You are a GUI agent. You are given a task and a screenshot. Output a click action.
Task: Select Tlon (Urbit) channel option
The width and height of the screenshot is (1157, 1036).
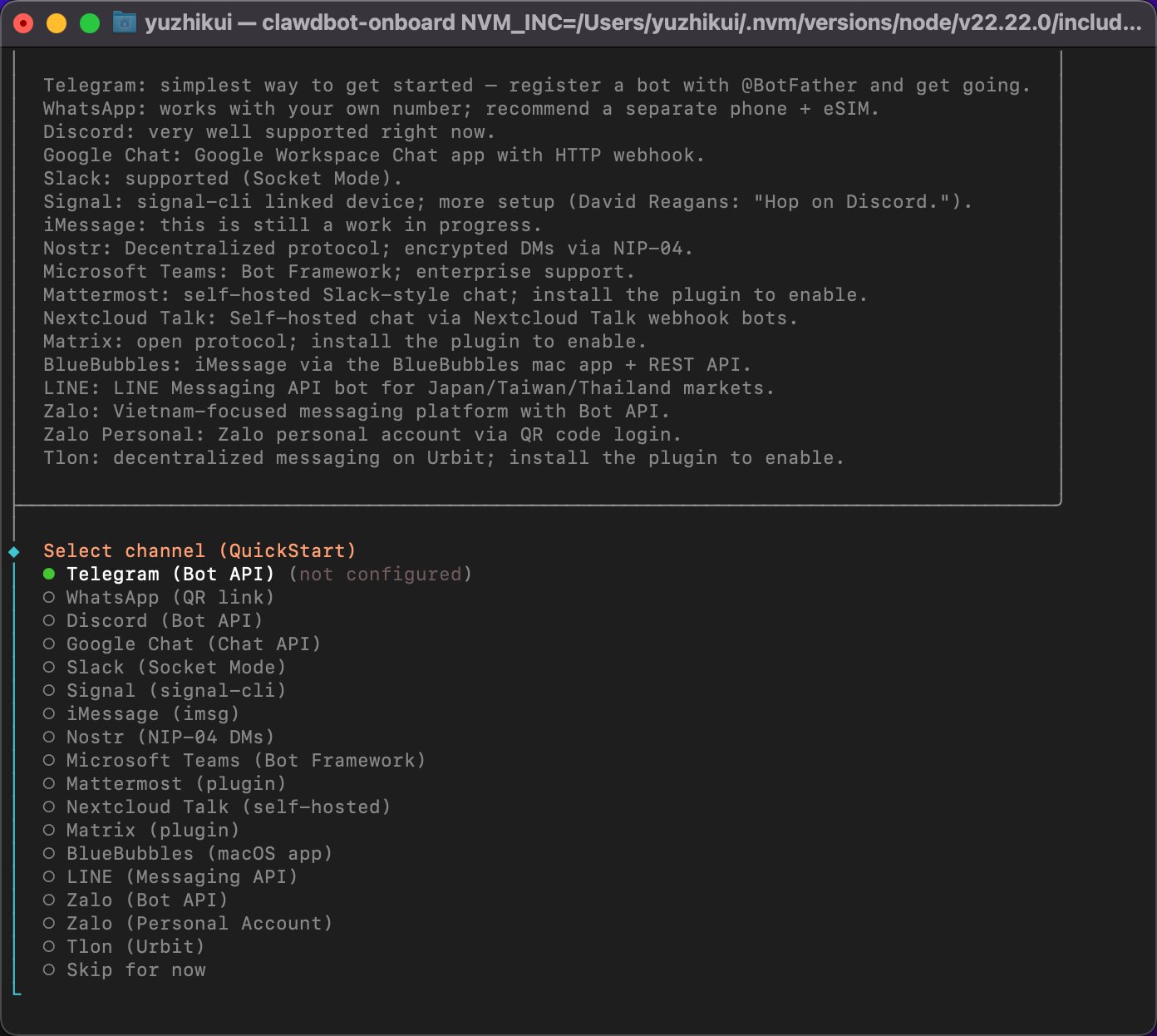pyautogui.click(x=124, y=947)
